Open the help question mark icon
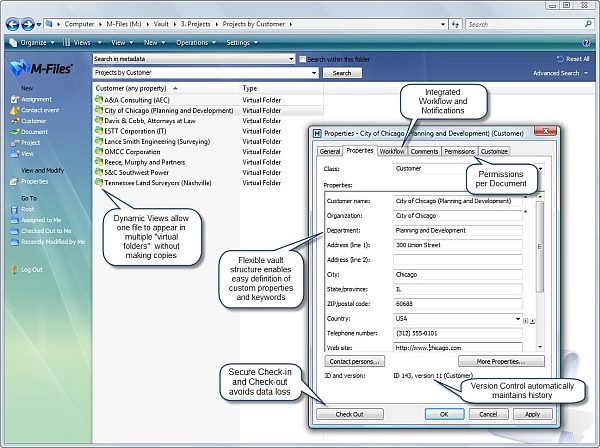Viewport: 600px width, 448px height. (x=586, y=43)
